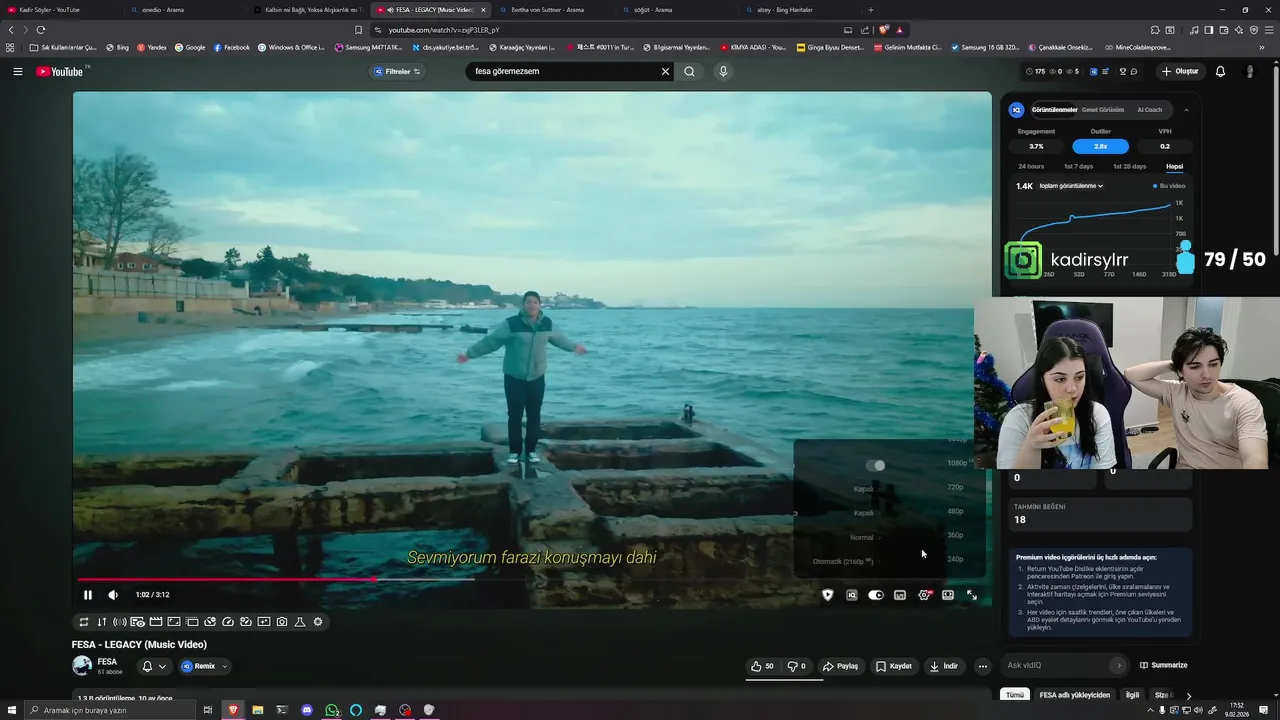1280x720 pixels.
Task: Pause the video
Action: [88, 595]
